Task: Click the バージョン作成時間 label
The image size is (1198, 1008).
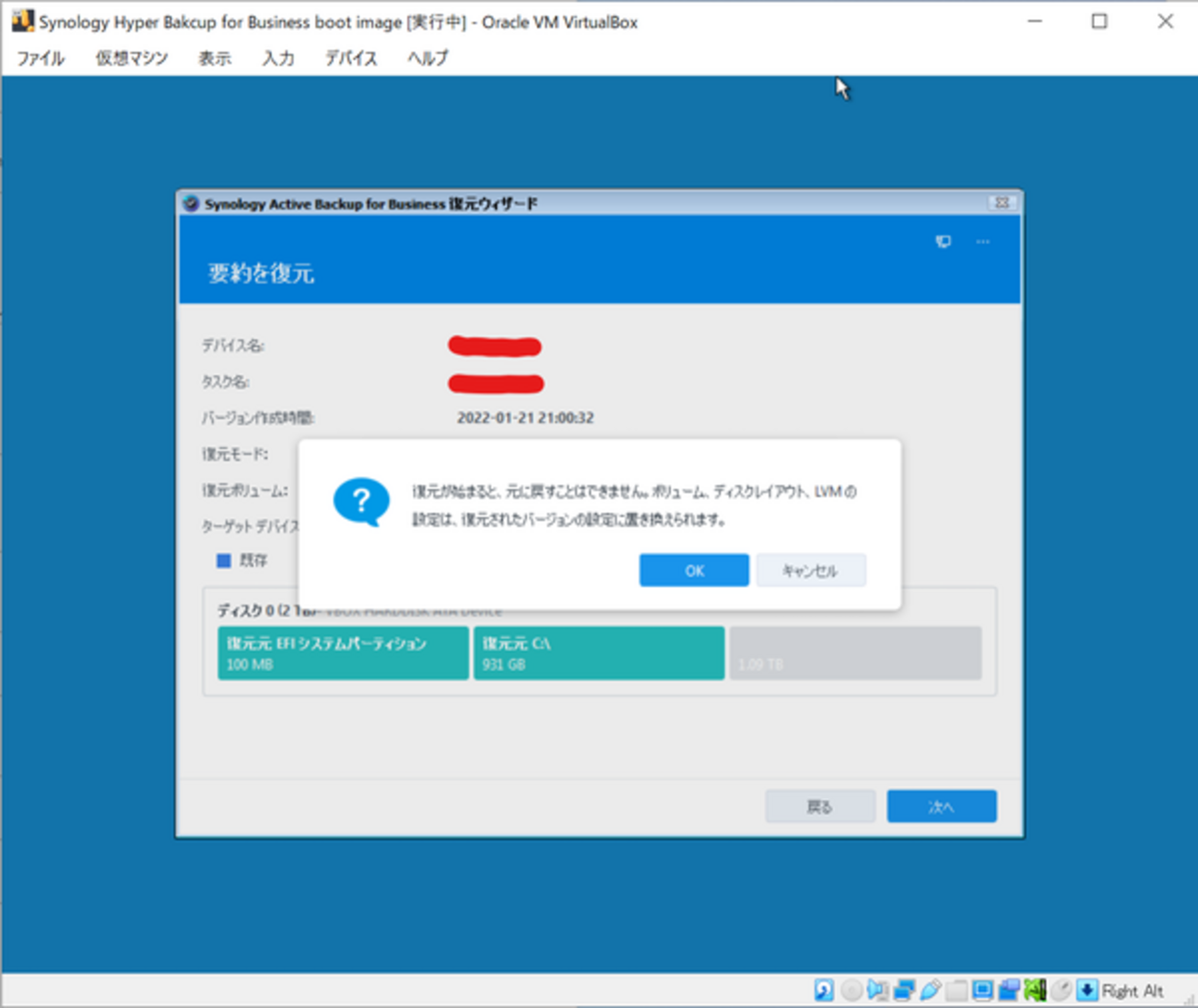Action: click(258, 417)
